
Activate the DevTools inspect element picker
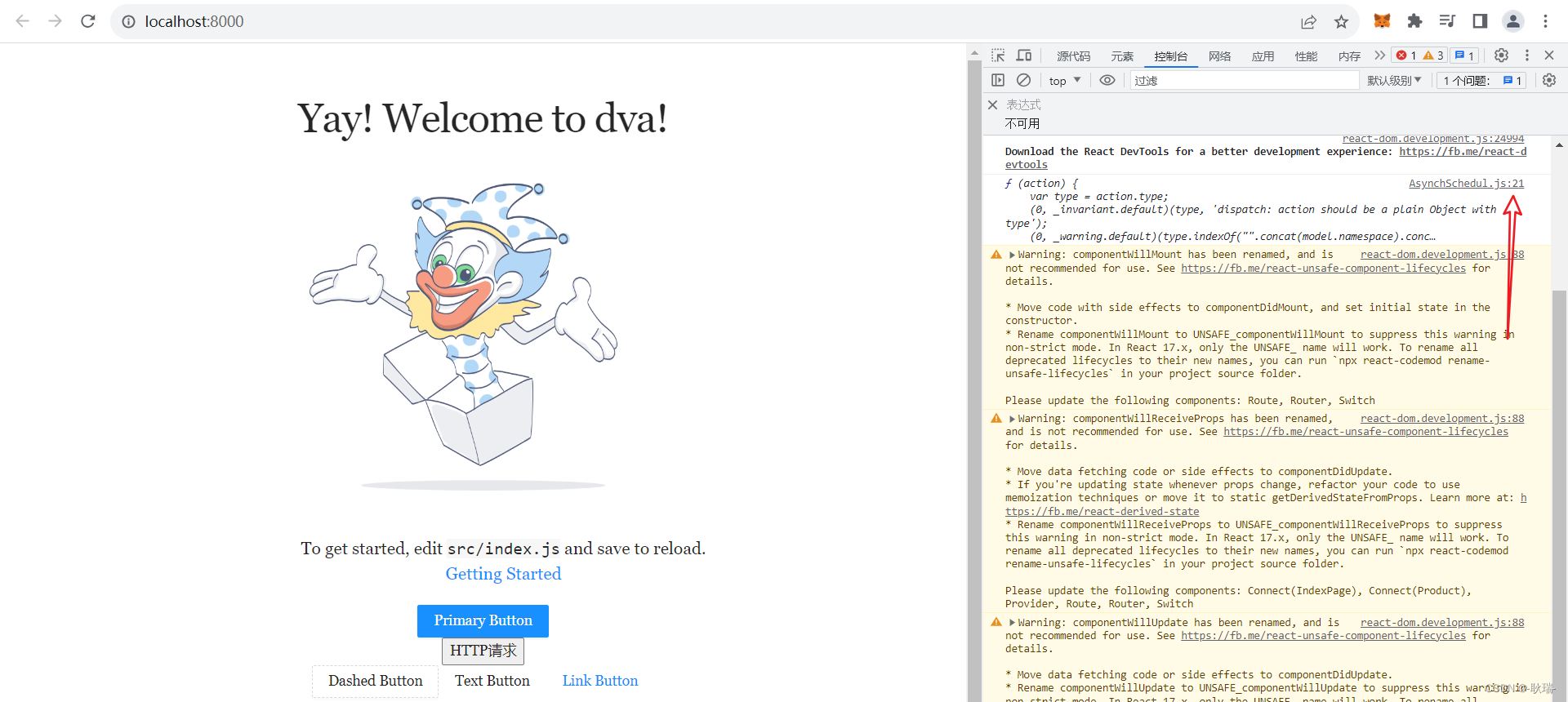coord(998,56)
